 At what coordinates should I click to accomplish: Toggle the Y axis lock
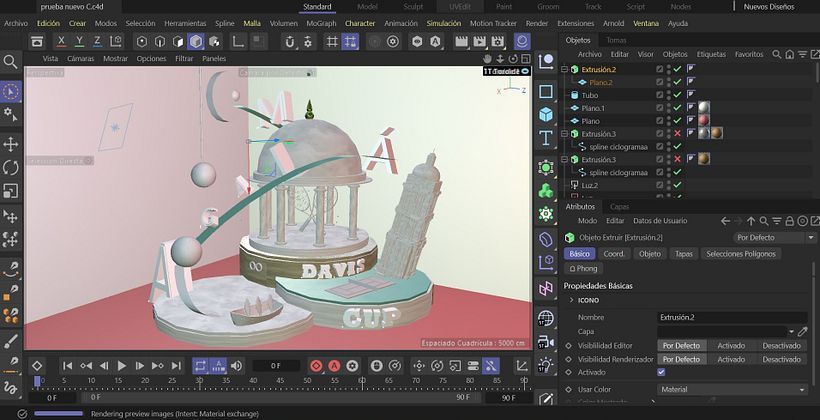79,41
